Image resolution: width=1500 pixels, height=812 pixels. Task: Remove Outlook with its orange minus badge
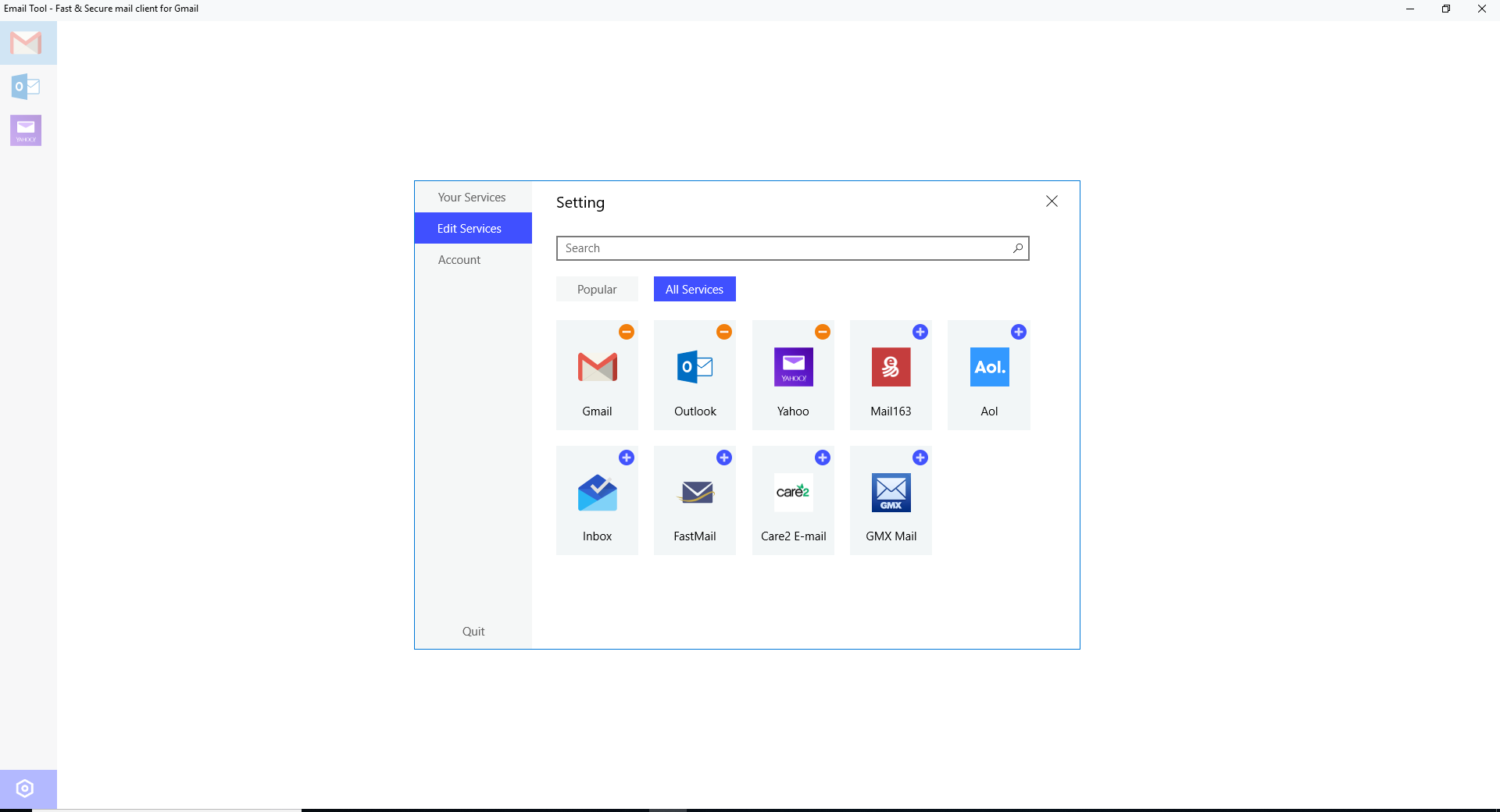724,332
